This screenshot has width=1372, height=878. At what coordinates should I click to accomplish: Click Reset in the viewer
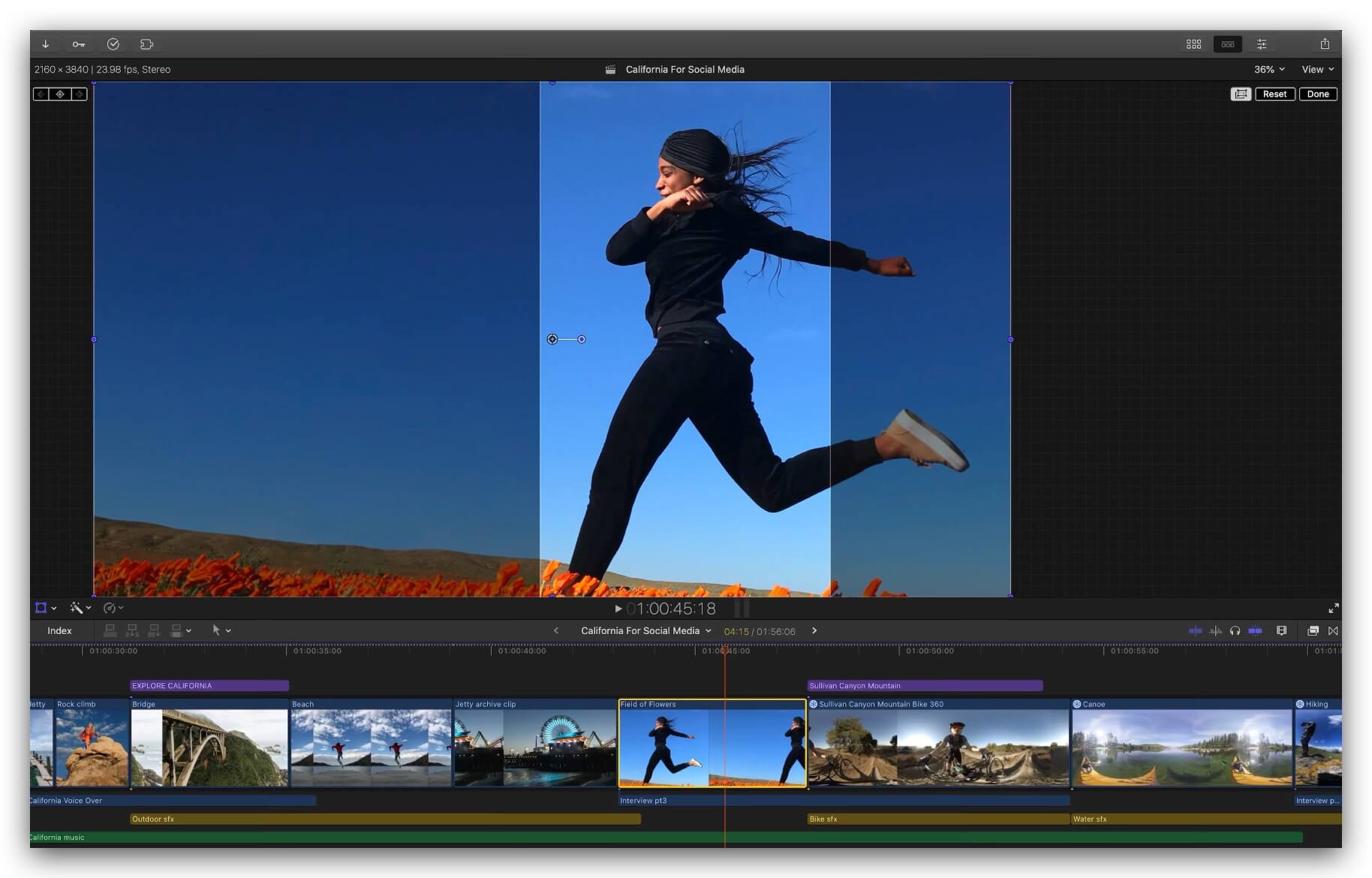point(1274,94)
